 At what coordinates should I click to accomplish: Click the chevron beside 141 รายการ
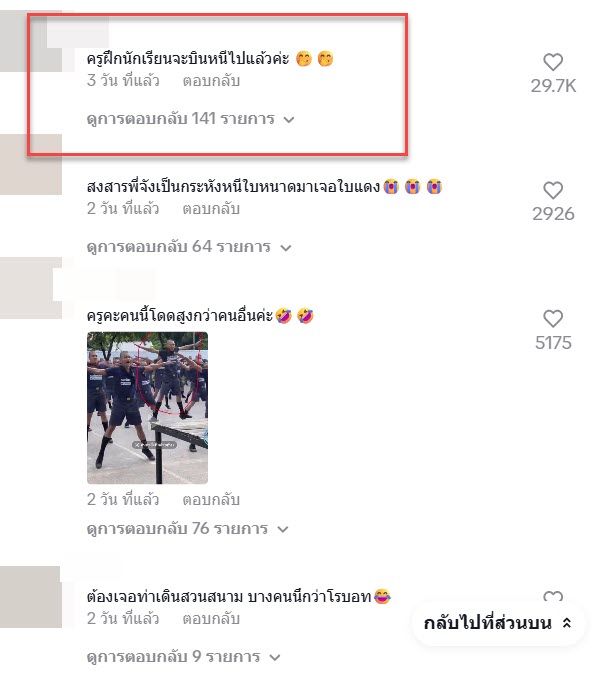coord(289,119)
